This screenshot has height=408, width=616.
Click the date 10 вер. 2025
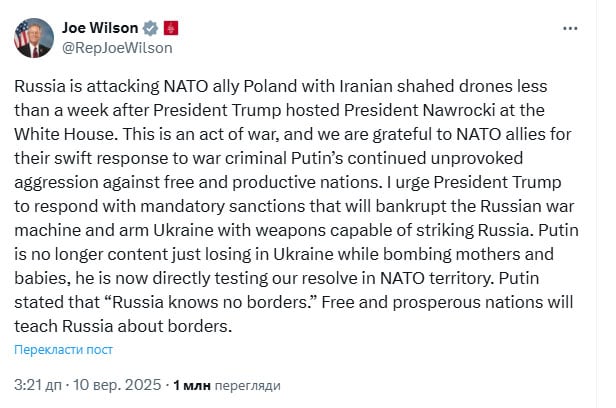click(117, 385)
